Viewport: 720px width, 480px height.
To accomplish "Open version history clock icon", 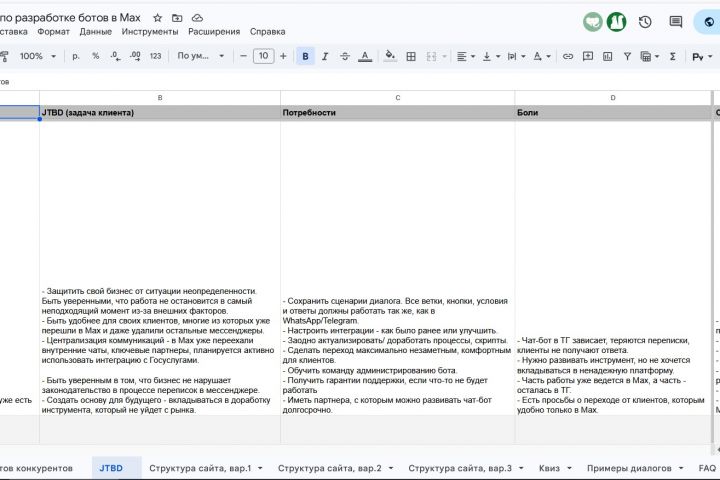I will click(645, 22).
